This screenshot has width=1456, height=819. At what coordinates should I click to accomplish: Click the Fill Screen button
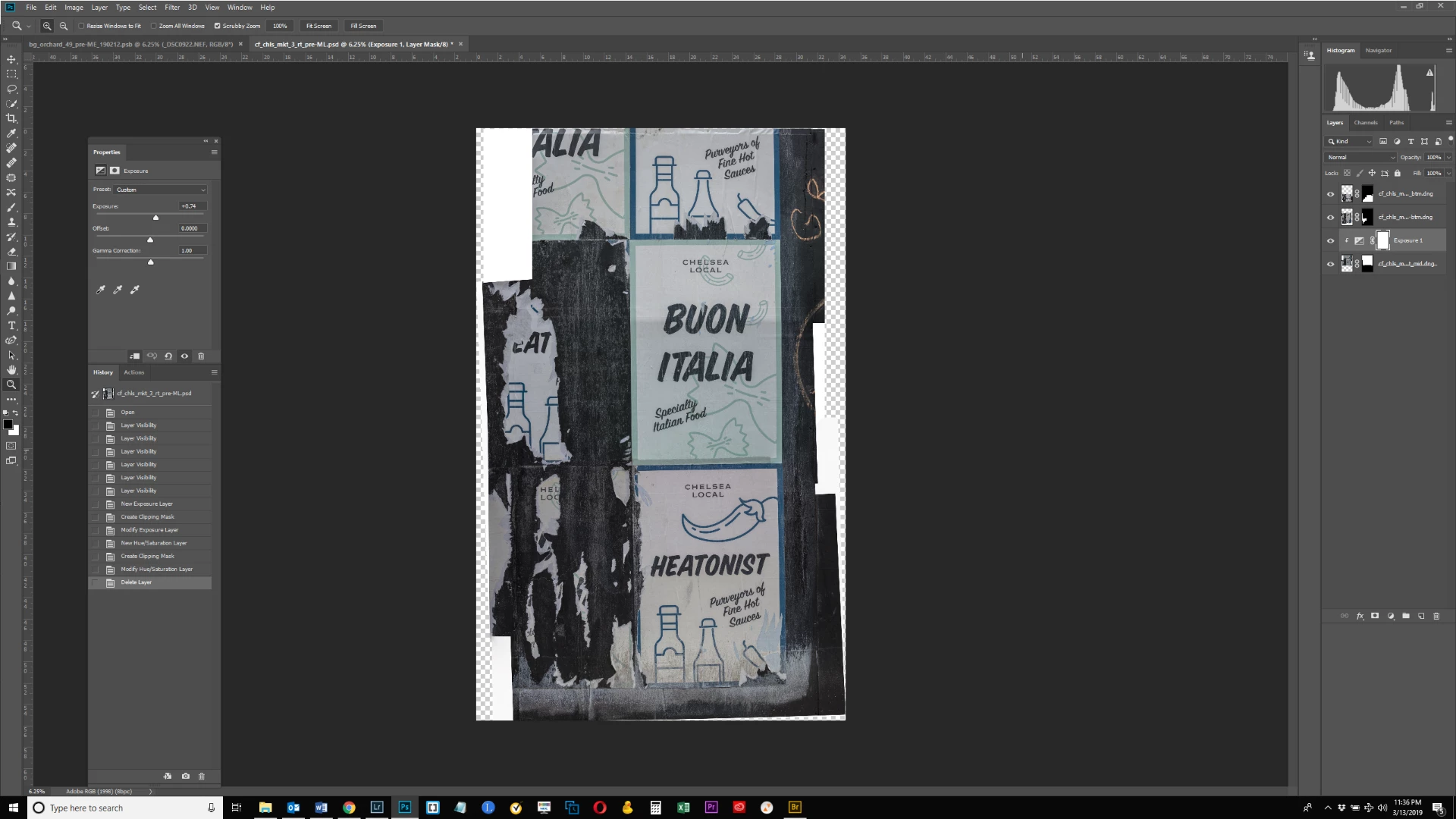(x=363, y=26)
